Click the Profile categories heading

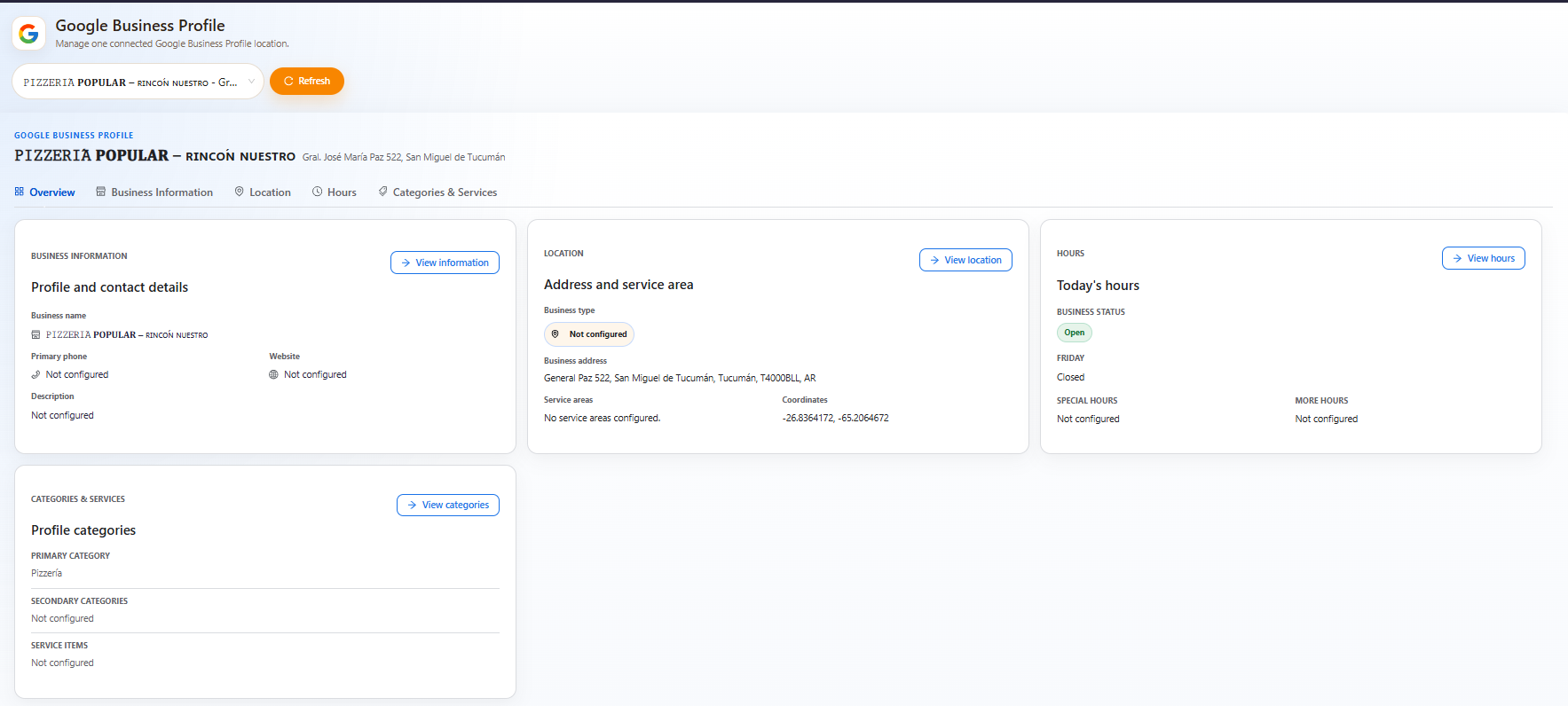83,530
